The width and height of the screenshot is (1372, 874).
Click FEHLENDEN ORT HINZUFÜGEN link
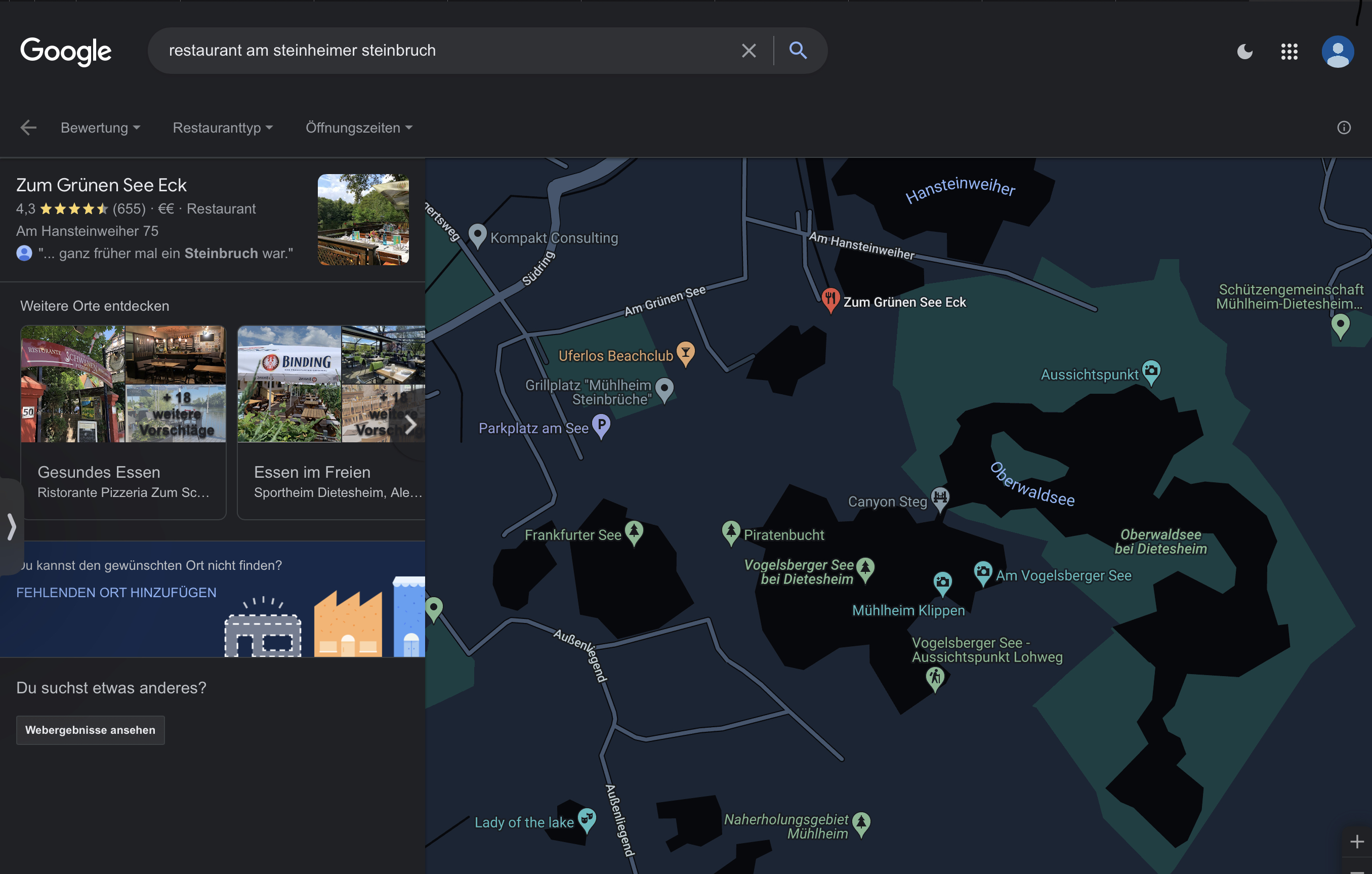click(x=116, y=593)
